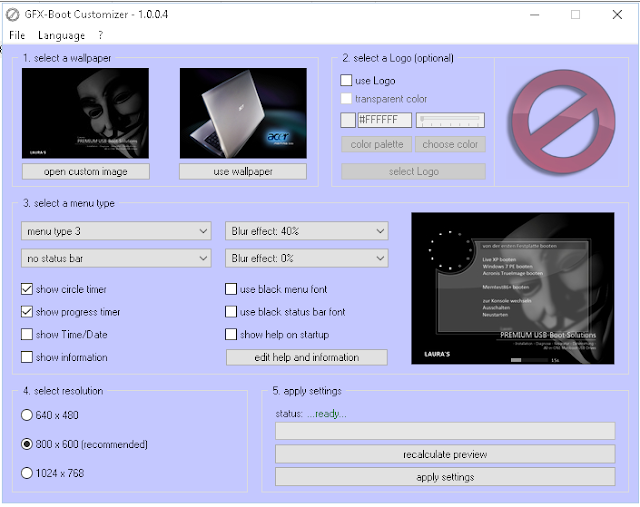Screen dimensions: 640x507
Task: Expand the no status bar dropdown
Action: [116, 258]
